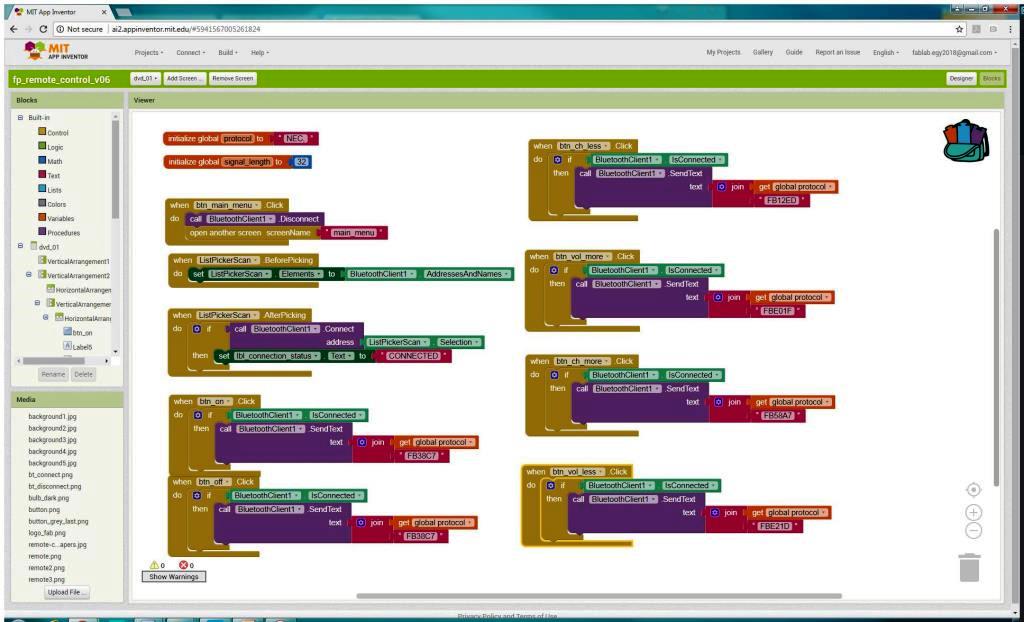The image size is (1024, 622).
Task: Collapse the VerticalArrangement2 node
Action: click(29, 275)
